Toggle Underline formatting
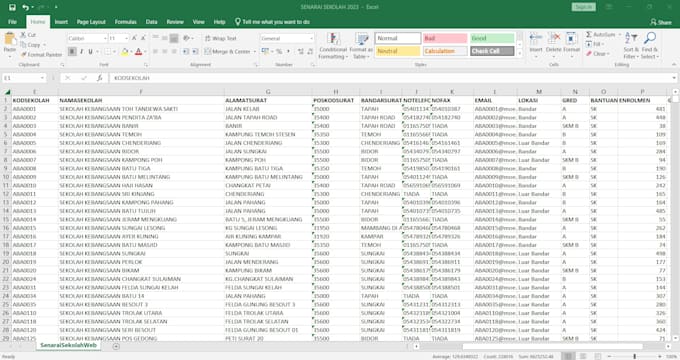Screen dimensions: 680x360 (x=91, y=52)
